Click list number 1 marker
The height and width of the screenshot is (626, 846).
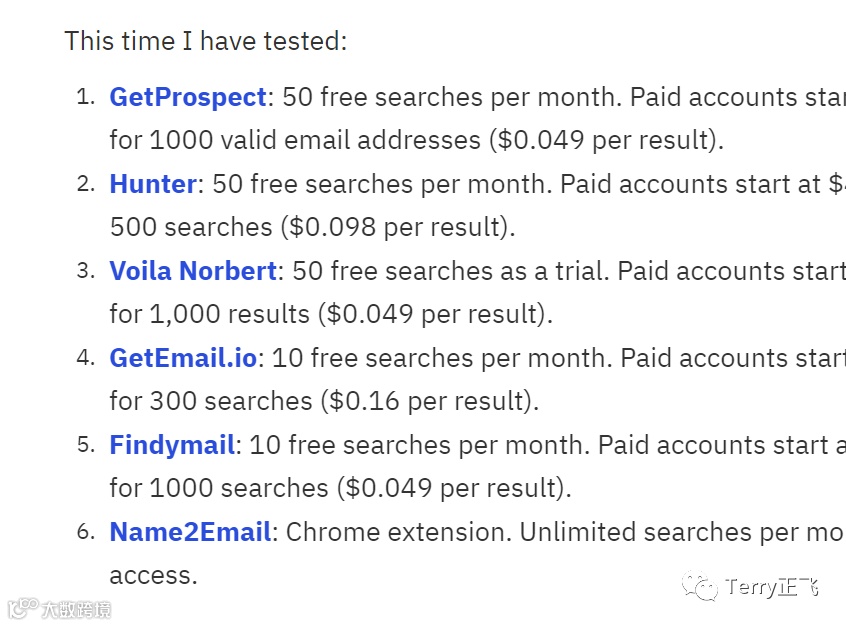pyautogui.click(x=86, y=97)
